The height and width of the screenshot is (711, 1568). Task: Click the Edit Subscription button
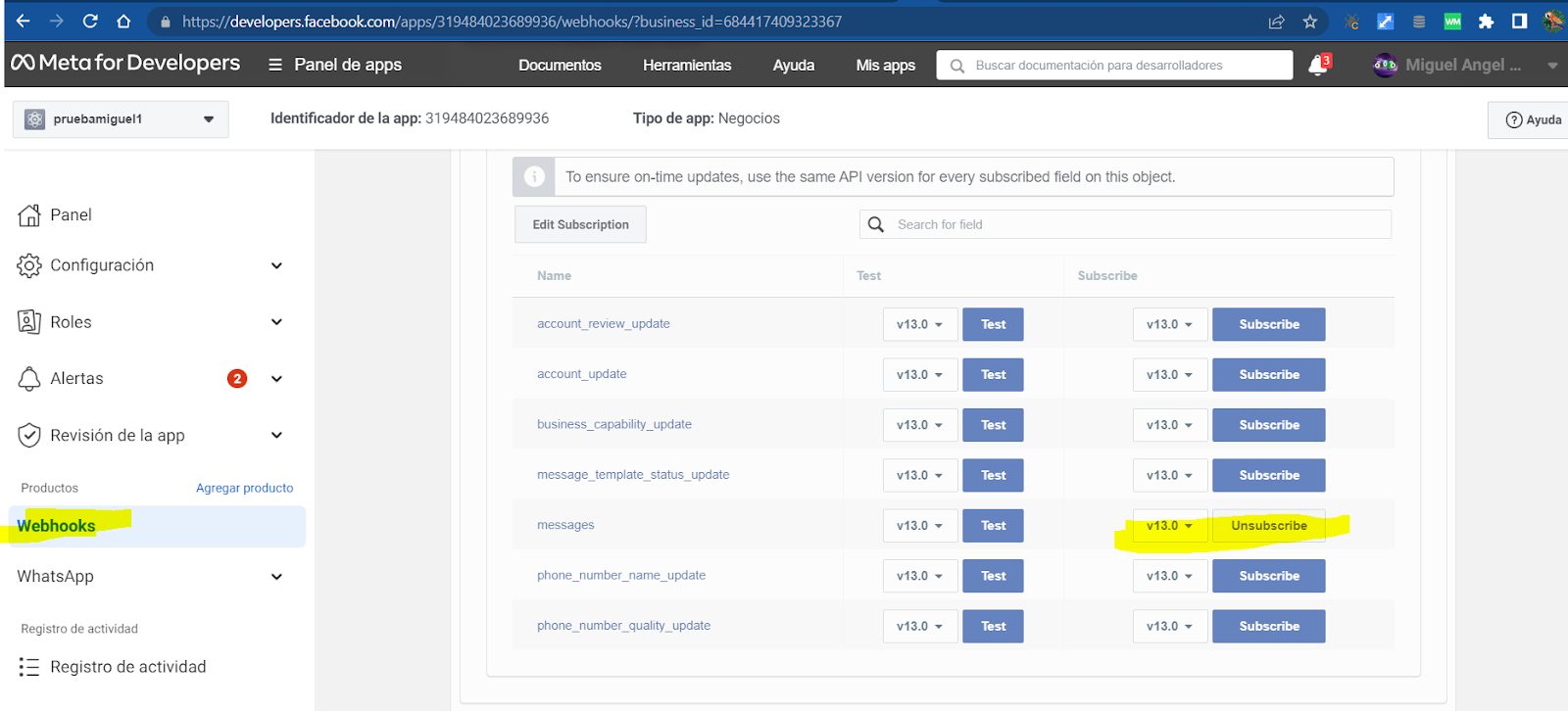(580, 224)
